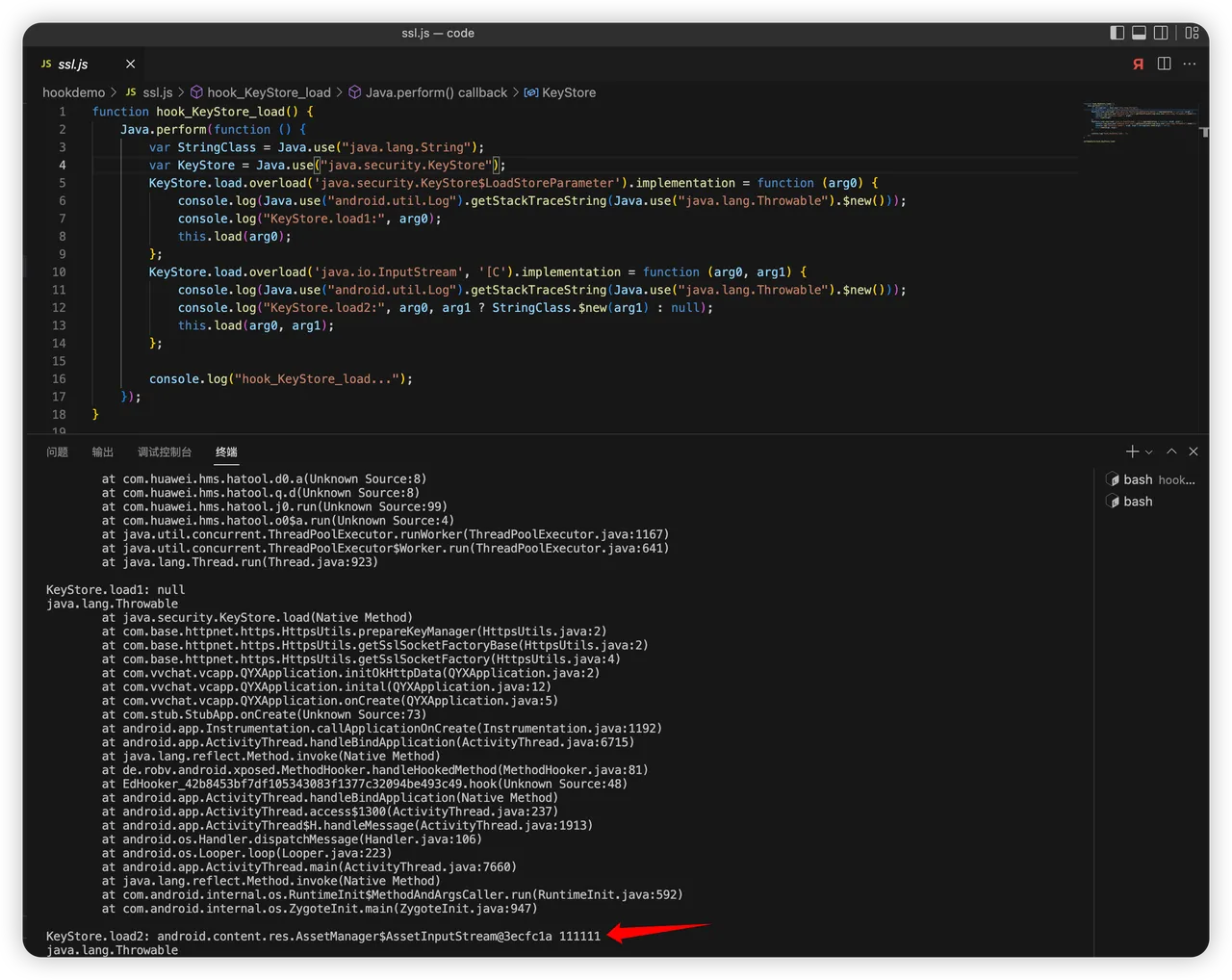
Task: Click the red Я extension icon
Action: pos(1139,64)
